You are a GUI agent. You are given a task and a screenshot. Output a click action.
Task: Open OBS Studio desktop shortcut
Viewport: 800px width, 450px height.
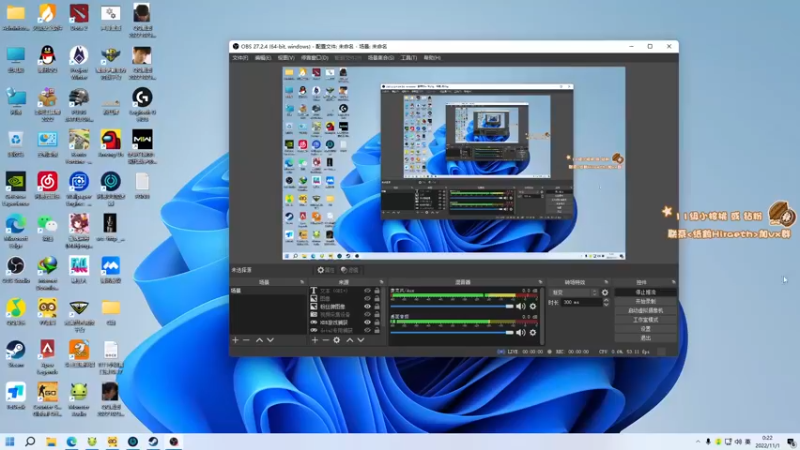[x=16, y=270]
